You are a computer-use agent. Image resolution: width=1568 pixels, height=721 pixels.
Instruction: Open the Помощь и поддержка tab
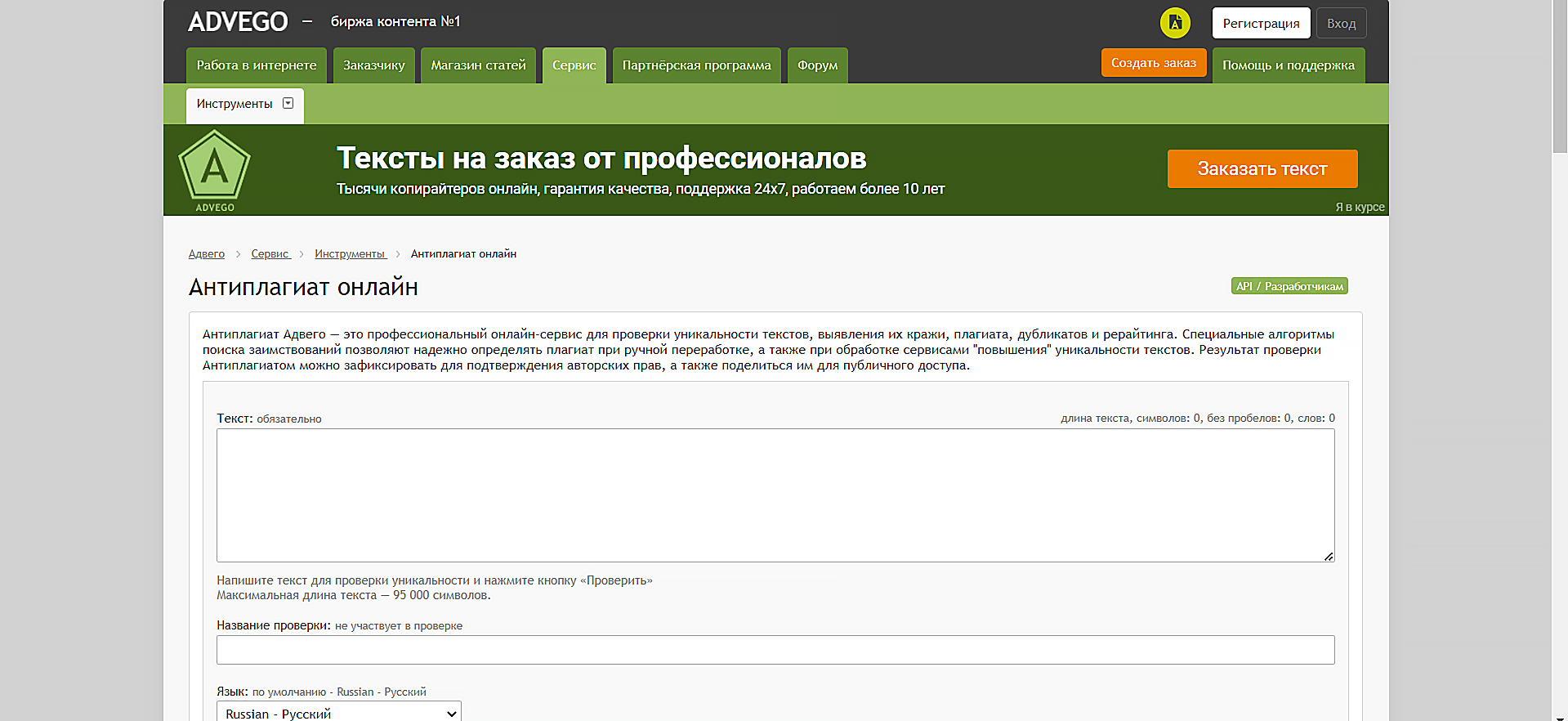pyautogui.click(x=1289, y=65)
